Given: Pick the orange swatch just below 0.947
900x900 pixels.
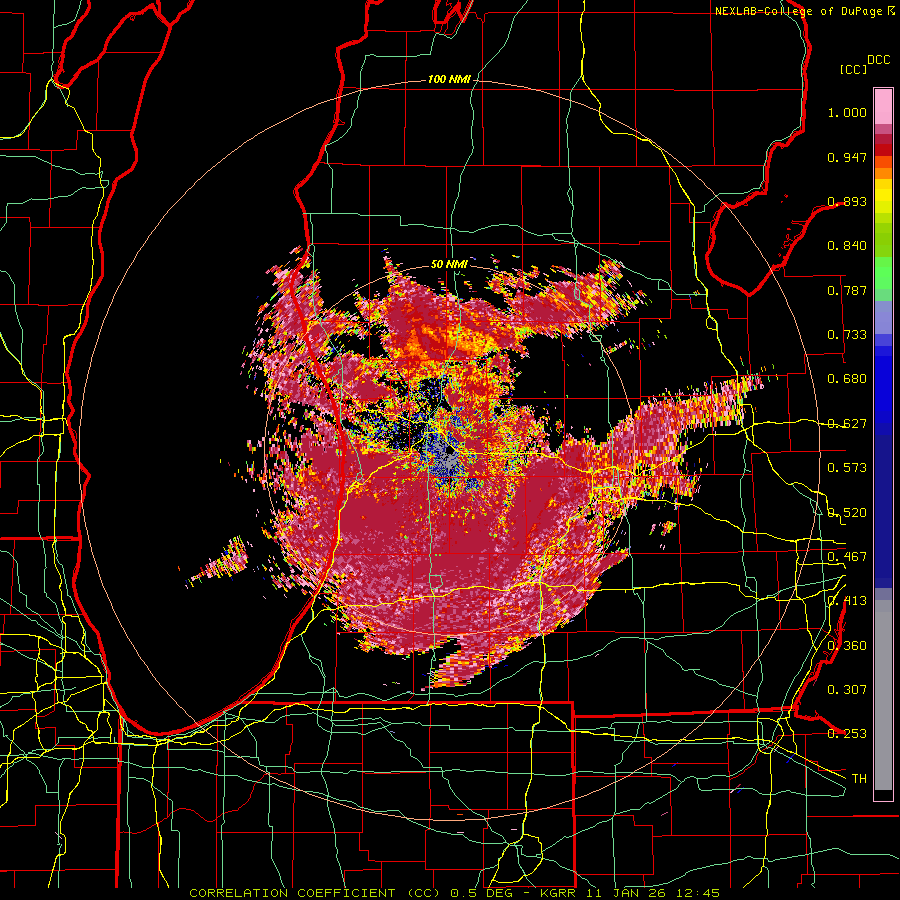Looking at the screenshot, I should click(x=883, y=162).
